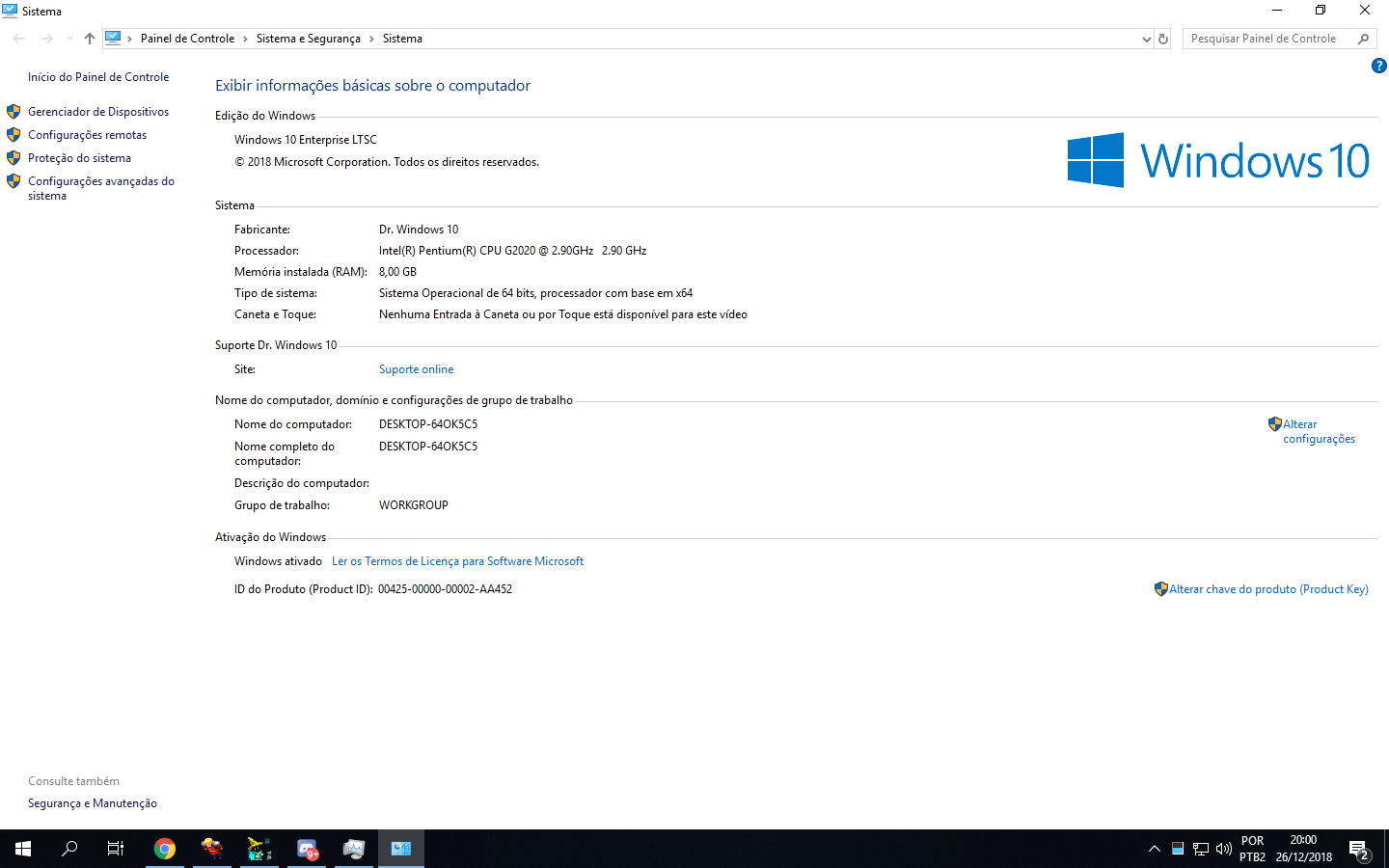Open taskbar search magnifier
1389x868 pixels.
pos(69,849)
